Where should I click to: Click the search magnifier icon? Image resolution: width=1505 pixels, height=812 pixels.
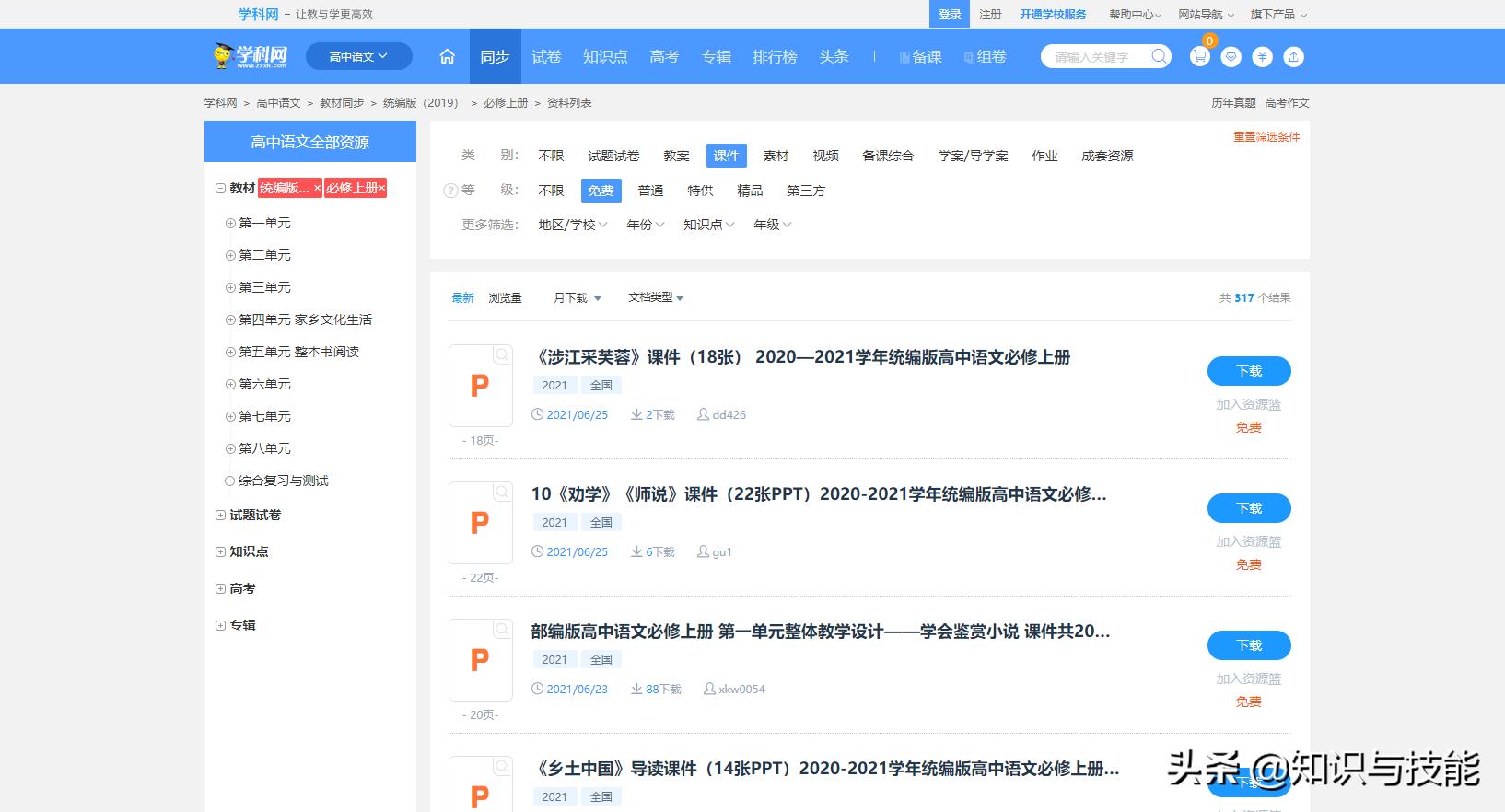(x=1159, y=57)
